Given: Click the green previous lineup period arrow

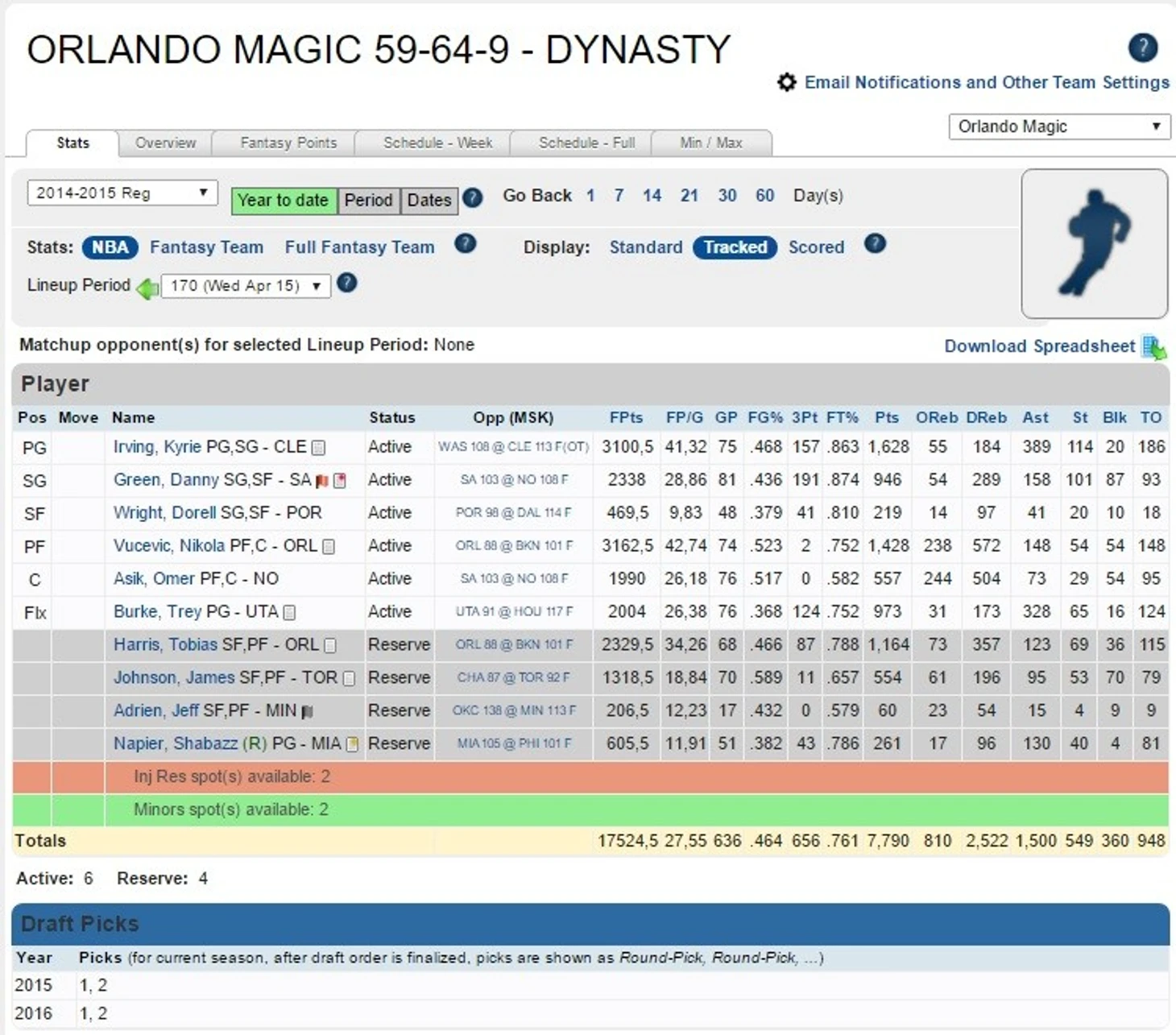Looking at the screenshot, I should point(147,288).
